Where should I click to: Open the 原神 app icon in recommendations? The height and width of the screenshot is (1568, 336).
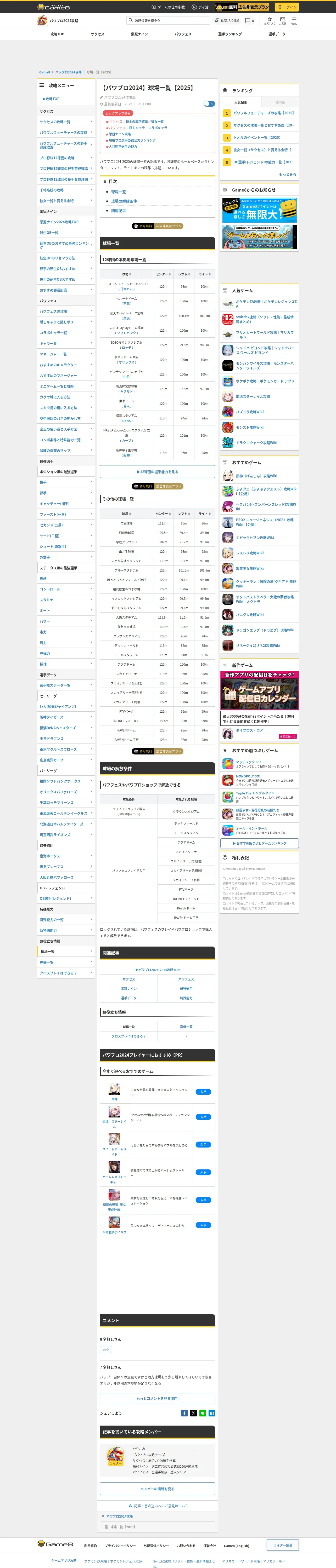coord(114,1089)
